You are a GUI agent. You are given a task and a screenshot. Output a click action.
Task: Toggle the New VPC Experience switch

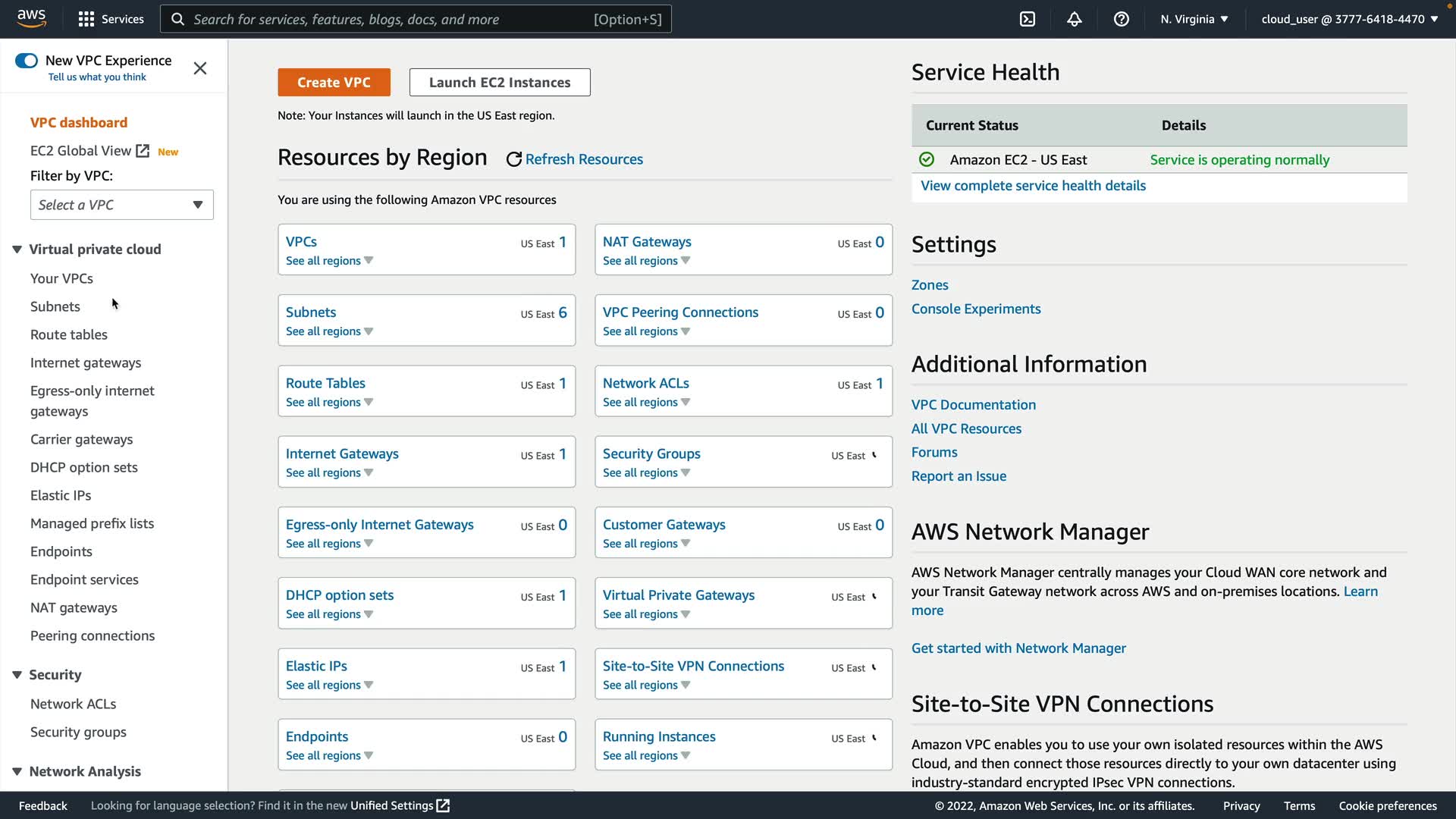click(27, 61)
